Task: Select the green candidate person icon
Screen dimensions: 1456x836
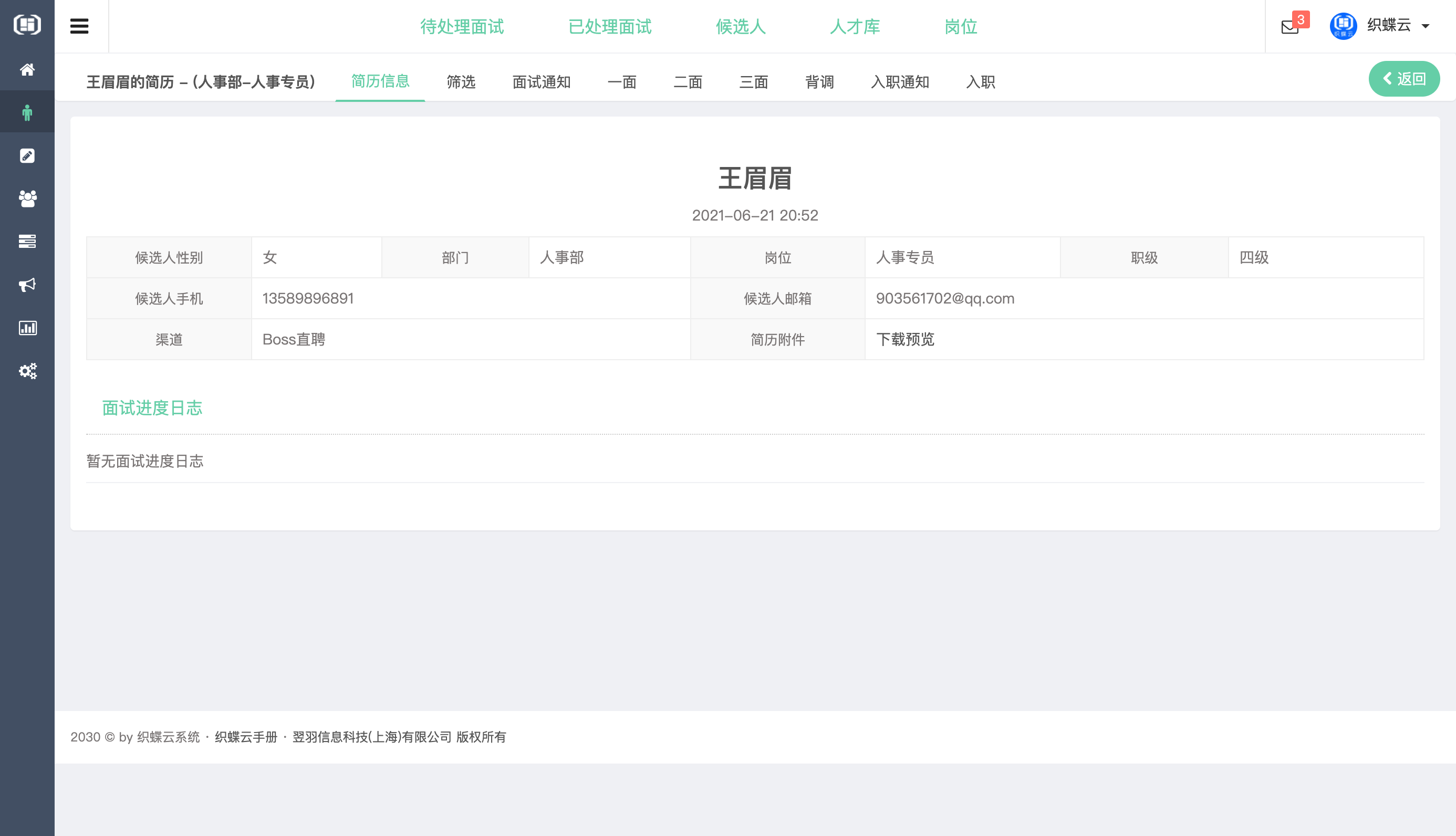Action: (27, 111)
